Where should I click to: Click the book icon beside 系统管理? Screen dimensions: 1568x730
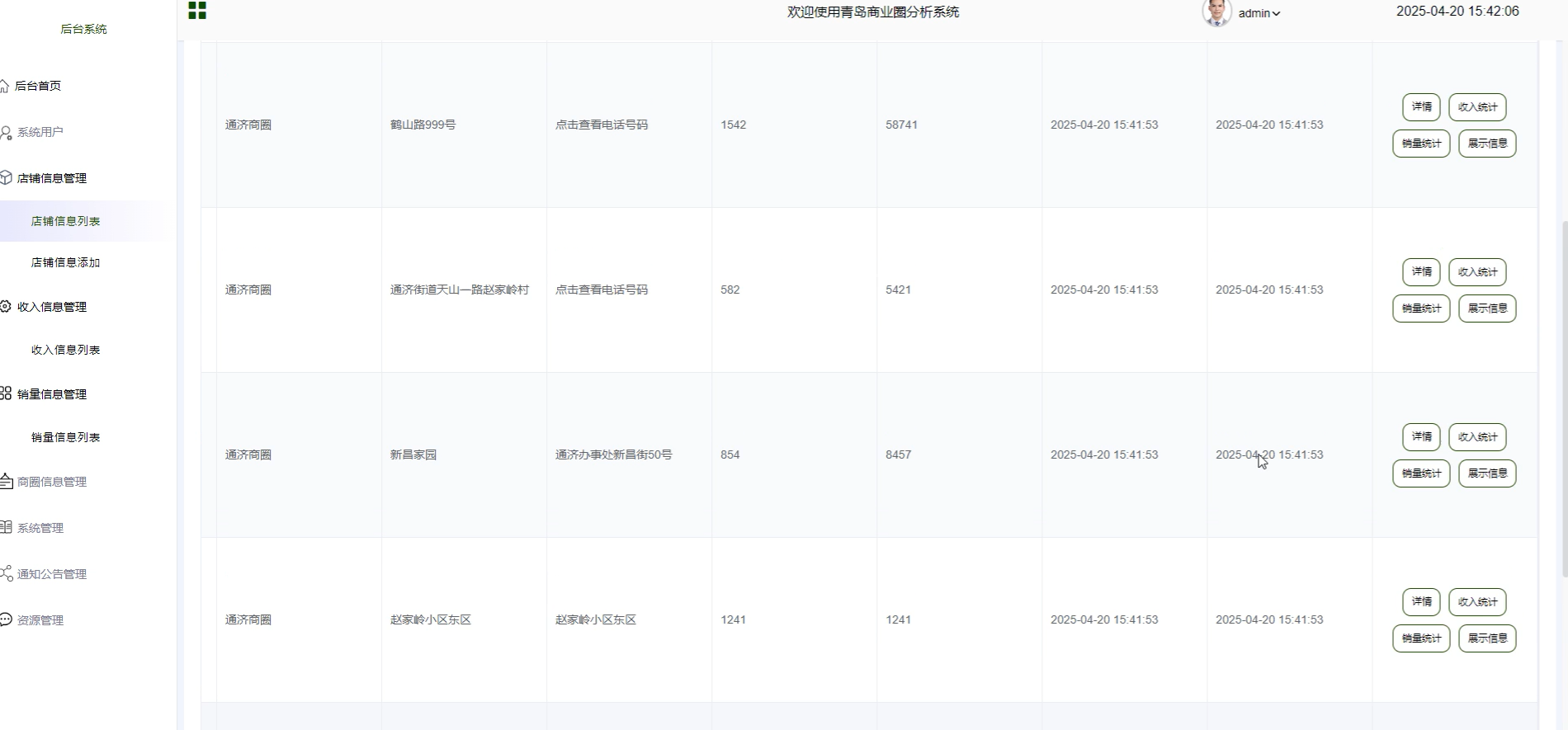tap(6, 527)
